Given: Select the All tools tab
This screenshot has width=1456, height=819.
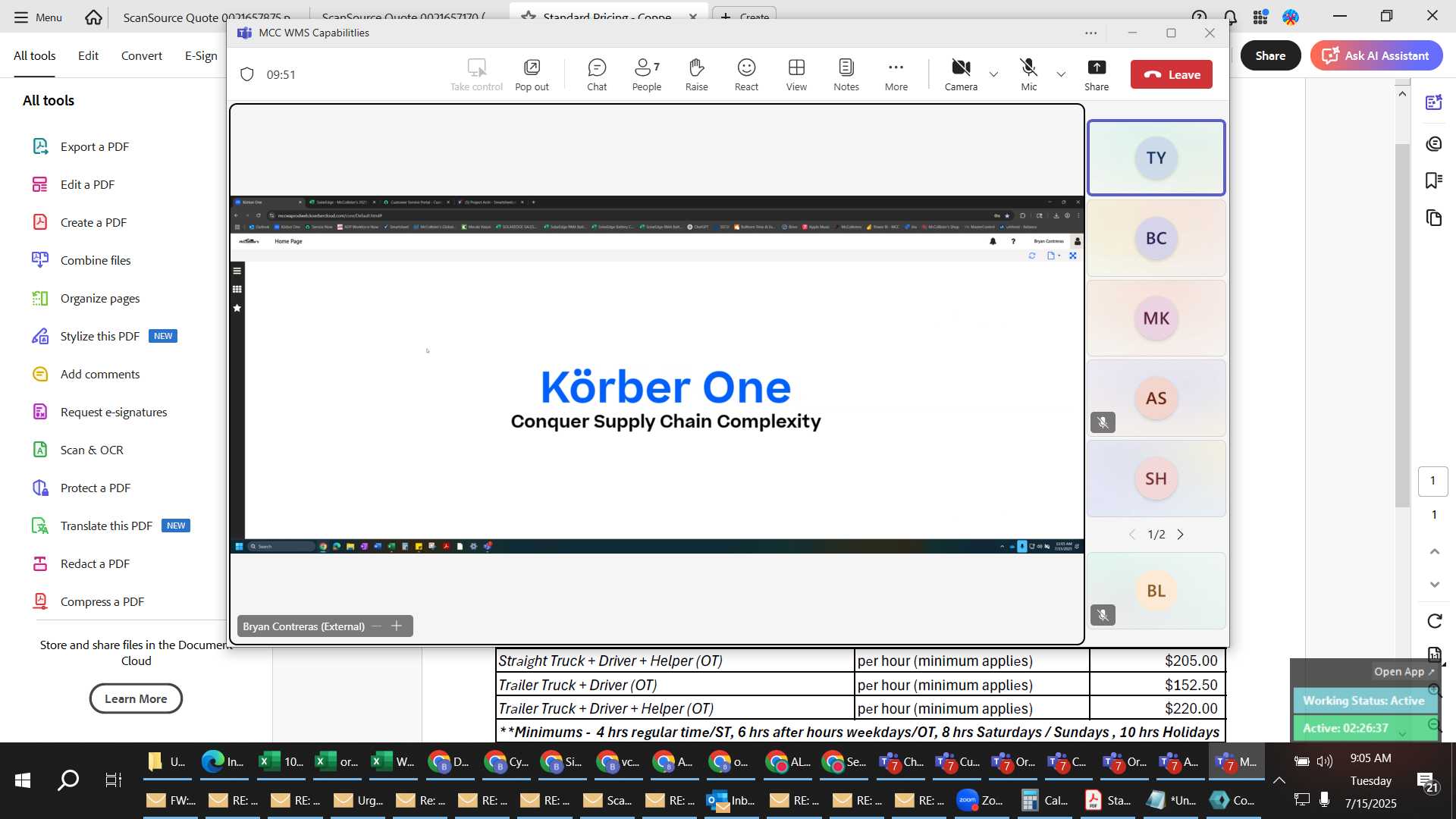Looking at the screenshot, I should click(35, 55).
